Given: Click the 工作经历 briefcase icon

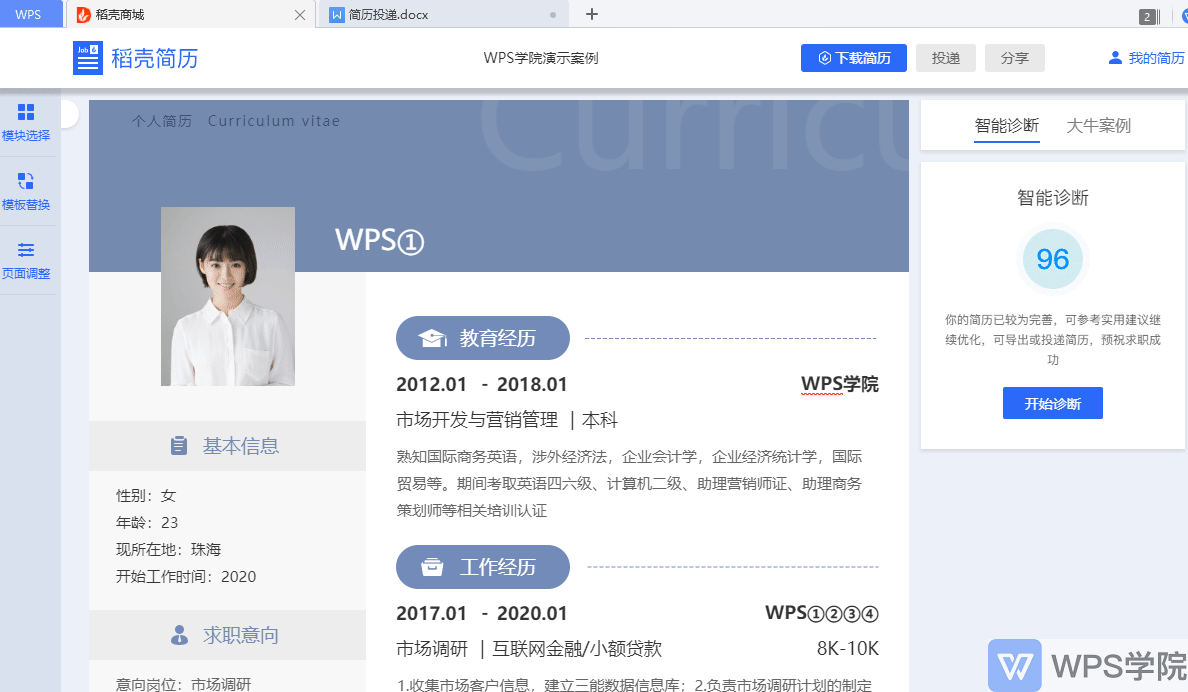Looking at the screenshot, I should click(432, 567).
